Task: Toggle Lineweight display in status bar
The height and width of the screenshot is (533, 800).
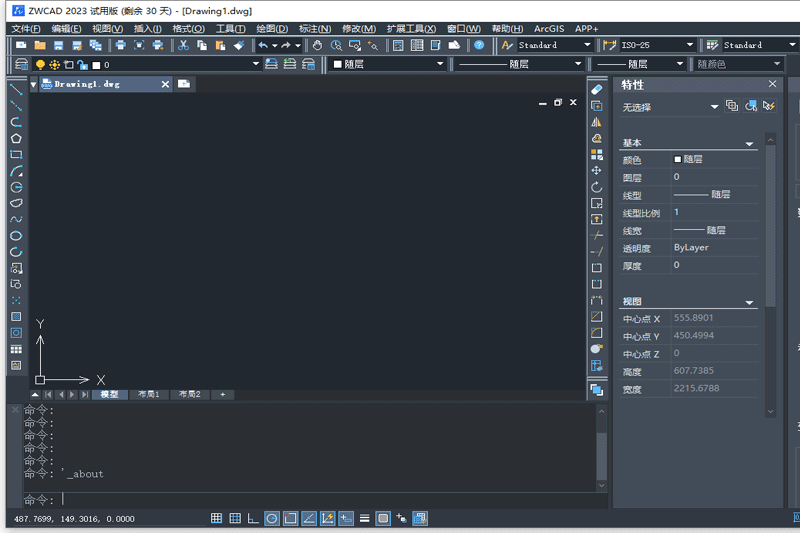Action: click(364, 519)
